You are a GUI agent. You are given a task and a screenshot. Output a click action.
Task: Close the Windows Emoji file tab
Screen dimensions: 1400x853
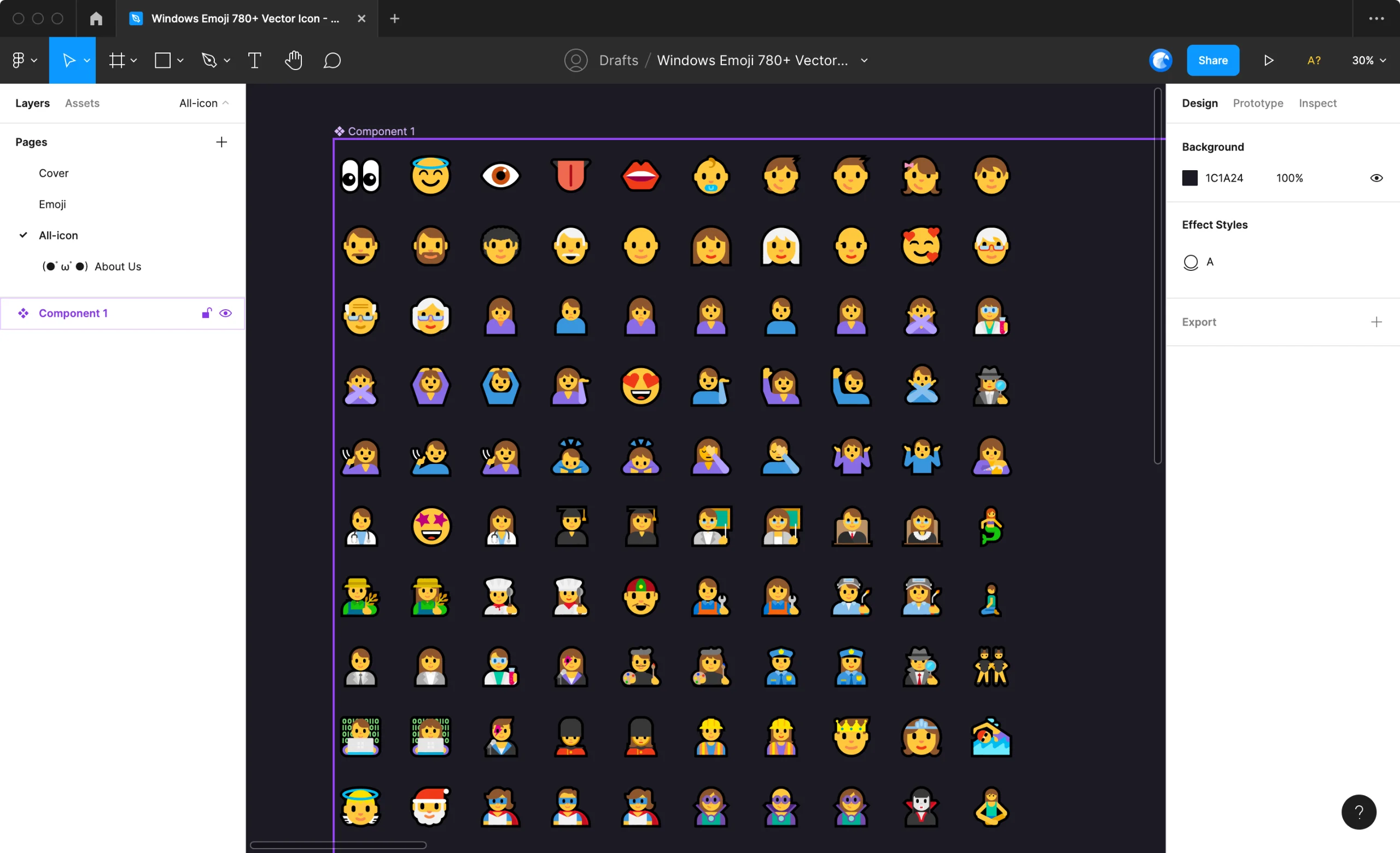click(361, 18)
